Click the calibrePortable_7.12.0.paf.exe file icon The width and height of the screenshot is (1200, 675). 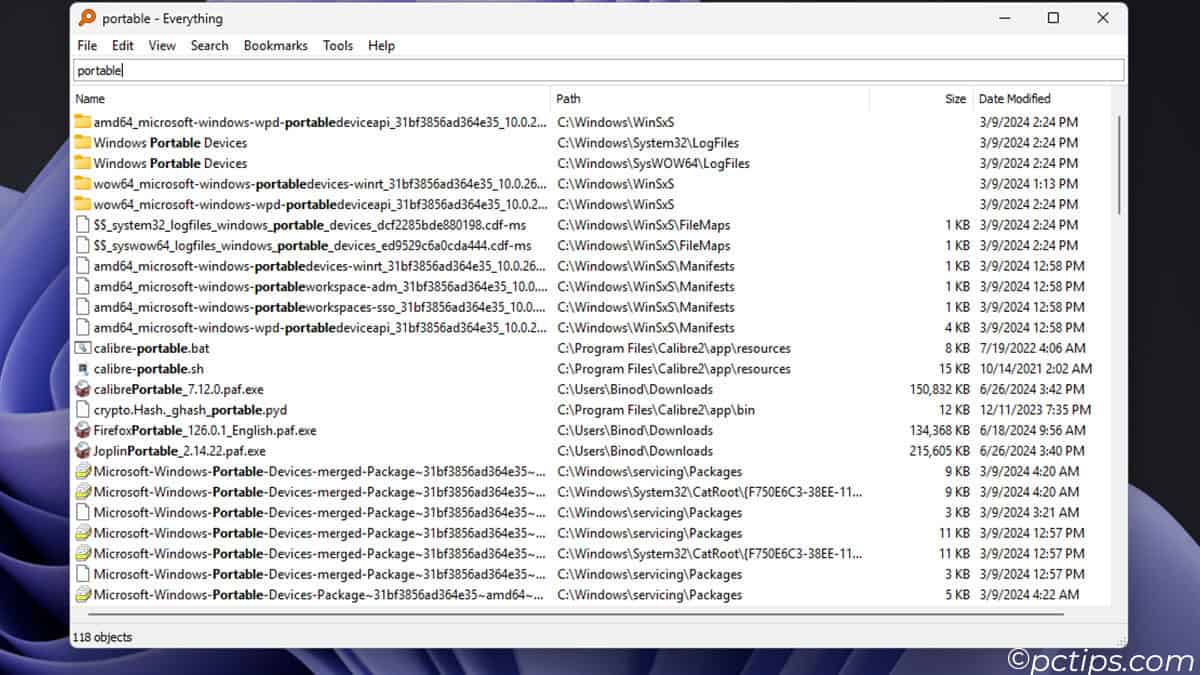pyautogui.click(x=83, y=390)
